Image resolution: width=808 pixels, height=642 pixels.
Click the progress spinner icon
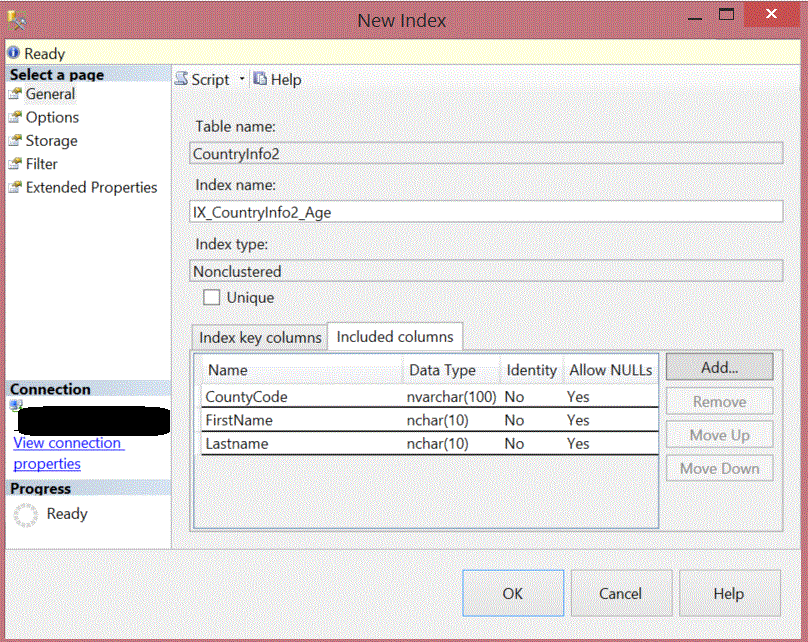(25, 515)
